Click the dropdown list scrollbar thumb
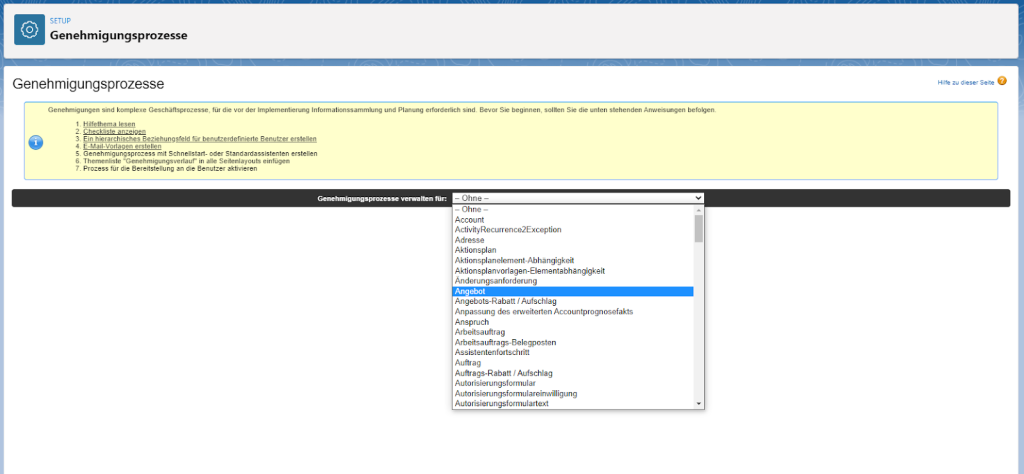This screenshot has height=474, width=1024. pyautogui.click(x=699, y=229)
